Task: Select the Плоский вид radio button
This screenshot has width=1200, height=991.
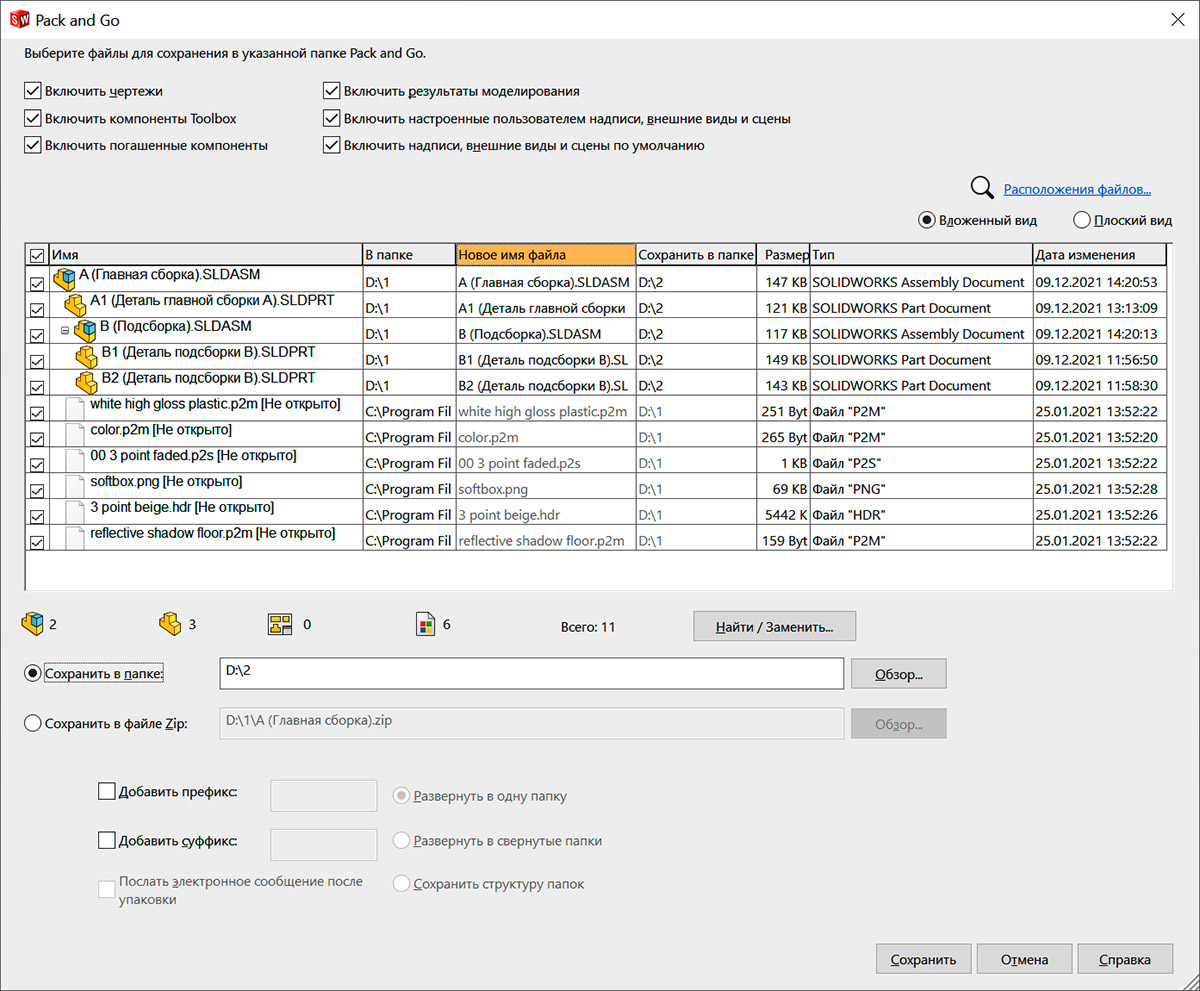Action: tap(1081, 220)
